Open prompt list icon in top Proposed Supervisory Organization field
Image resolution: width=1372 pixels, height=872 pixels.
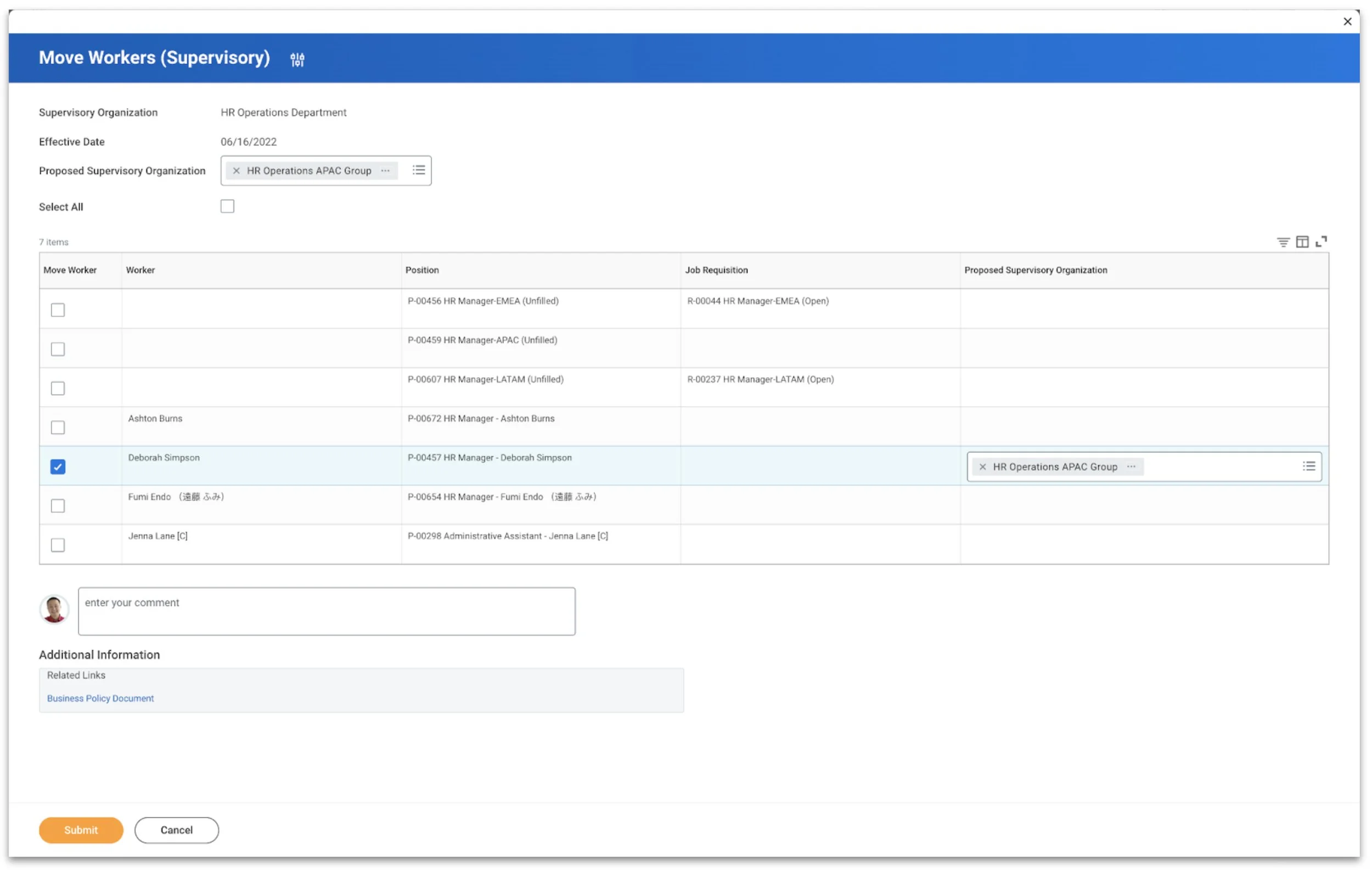[419, 170]
